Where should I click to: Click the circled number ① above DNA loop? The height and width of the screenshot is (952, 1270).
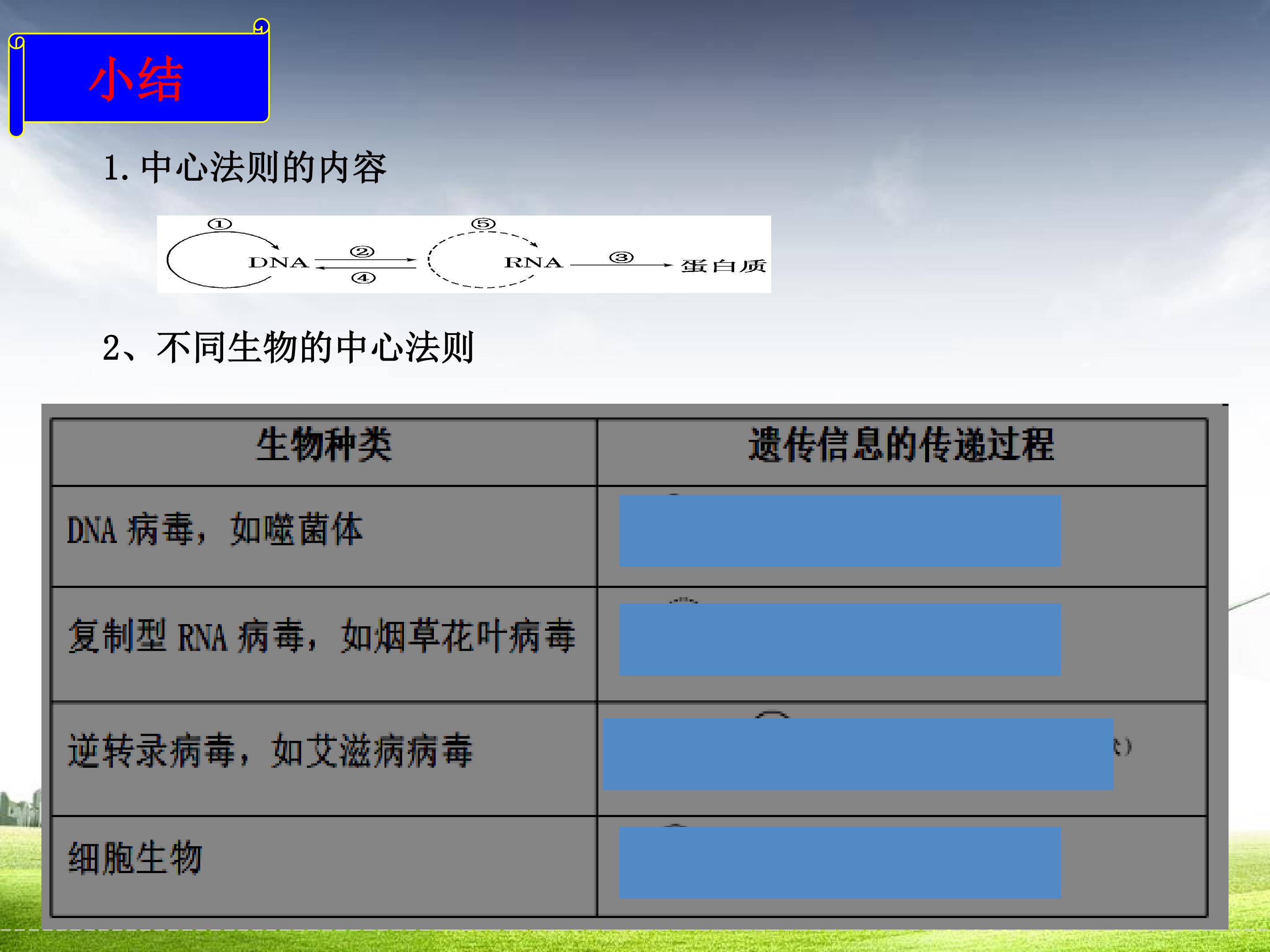[219, 224]
